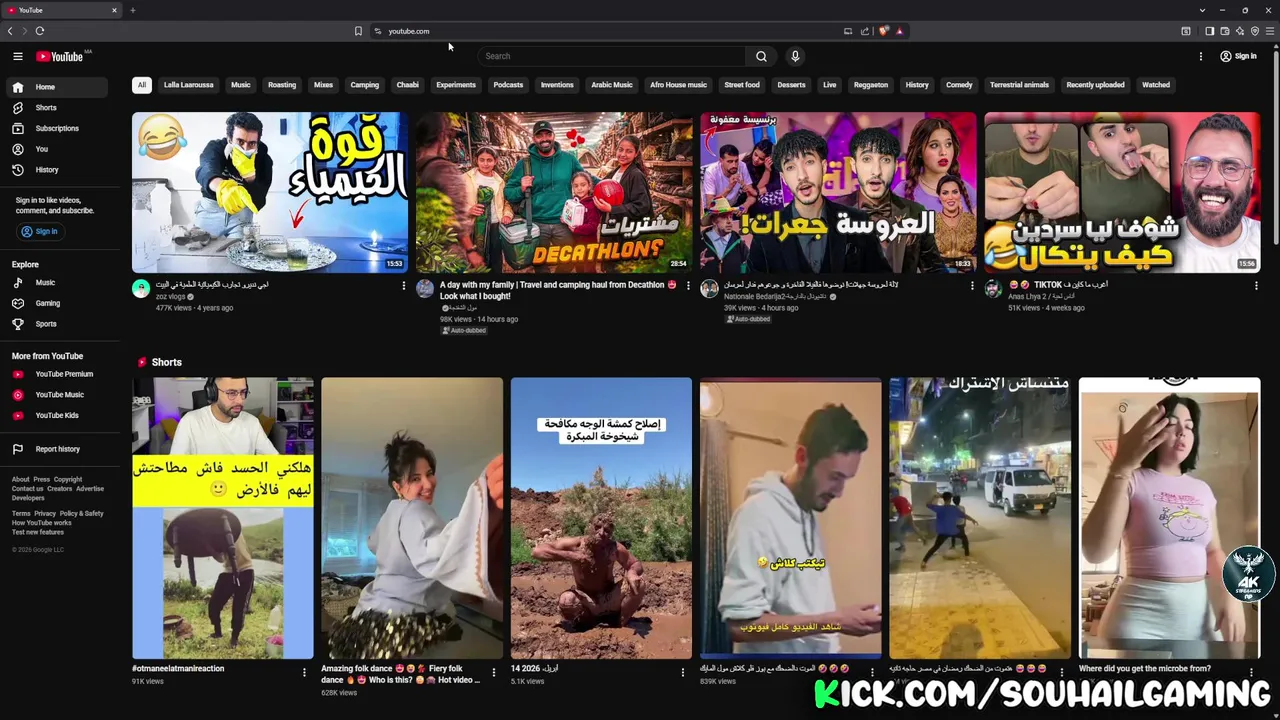Open YouTube Music link
1280x720 pixels.
(x=56, y=395)
